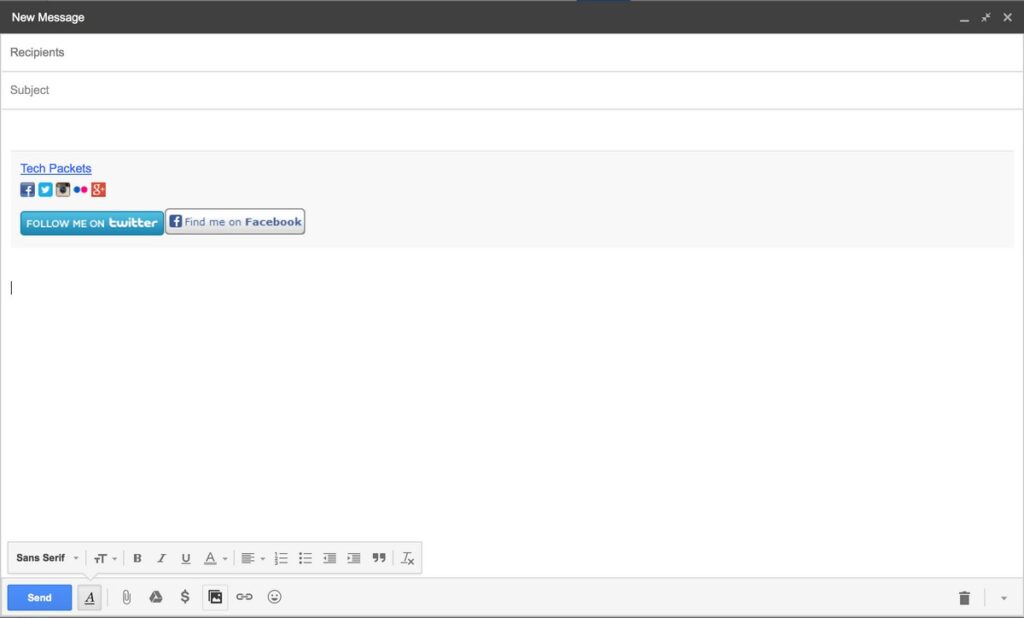Insert a link with chain icon

[244, 597]
